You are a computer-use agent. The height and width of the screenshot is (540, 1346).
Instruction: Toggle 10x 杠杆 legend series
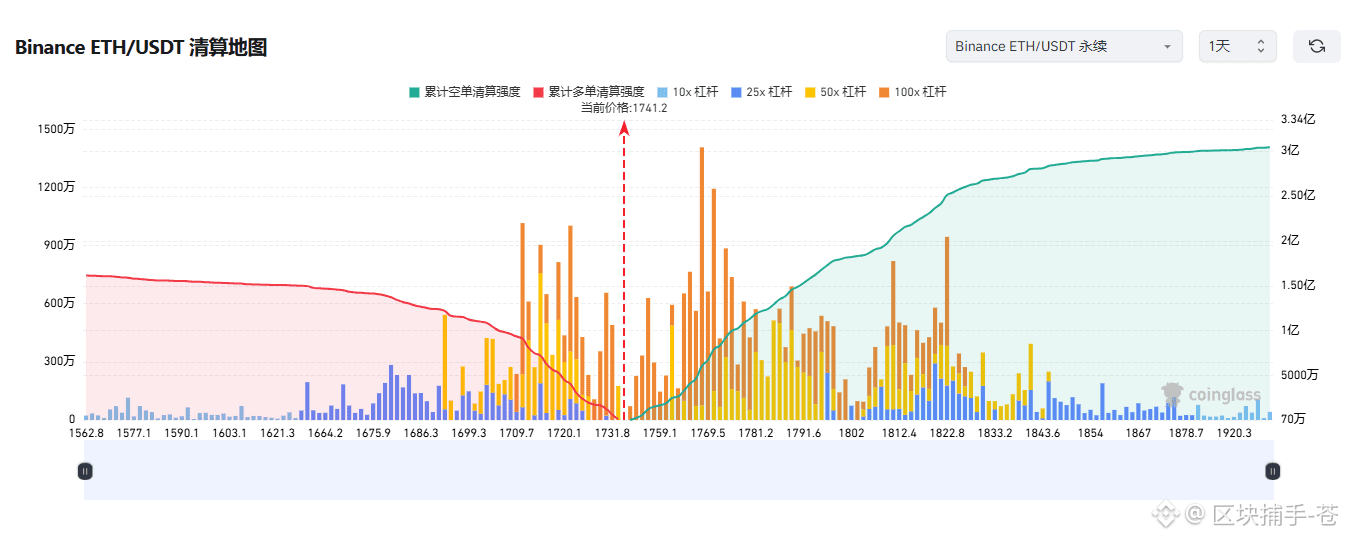point(687,92)
